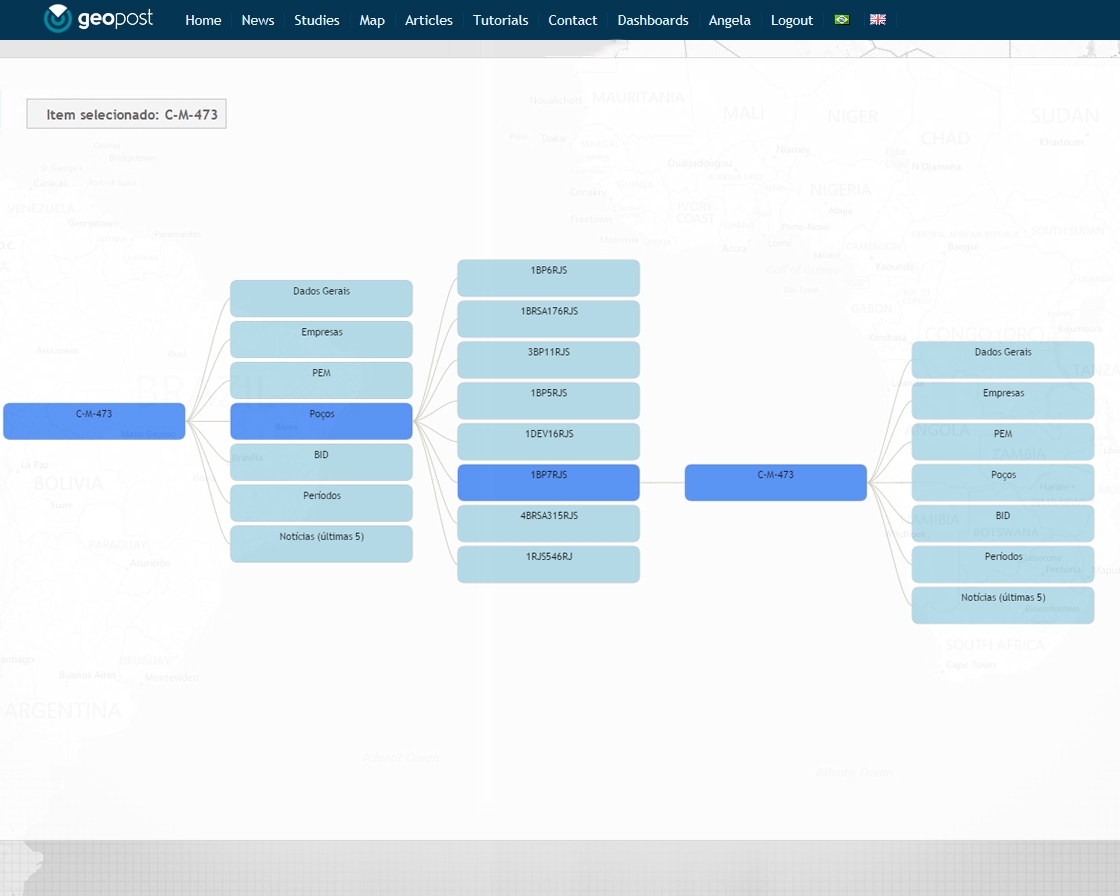Expand Períodos in the rightmost column
The height and width of the screenshot is (896, 1120).
pyautogui.click(x=1003, y=564)
